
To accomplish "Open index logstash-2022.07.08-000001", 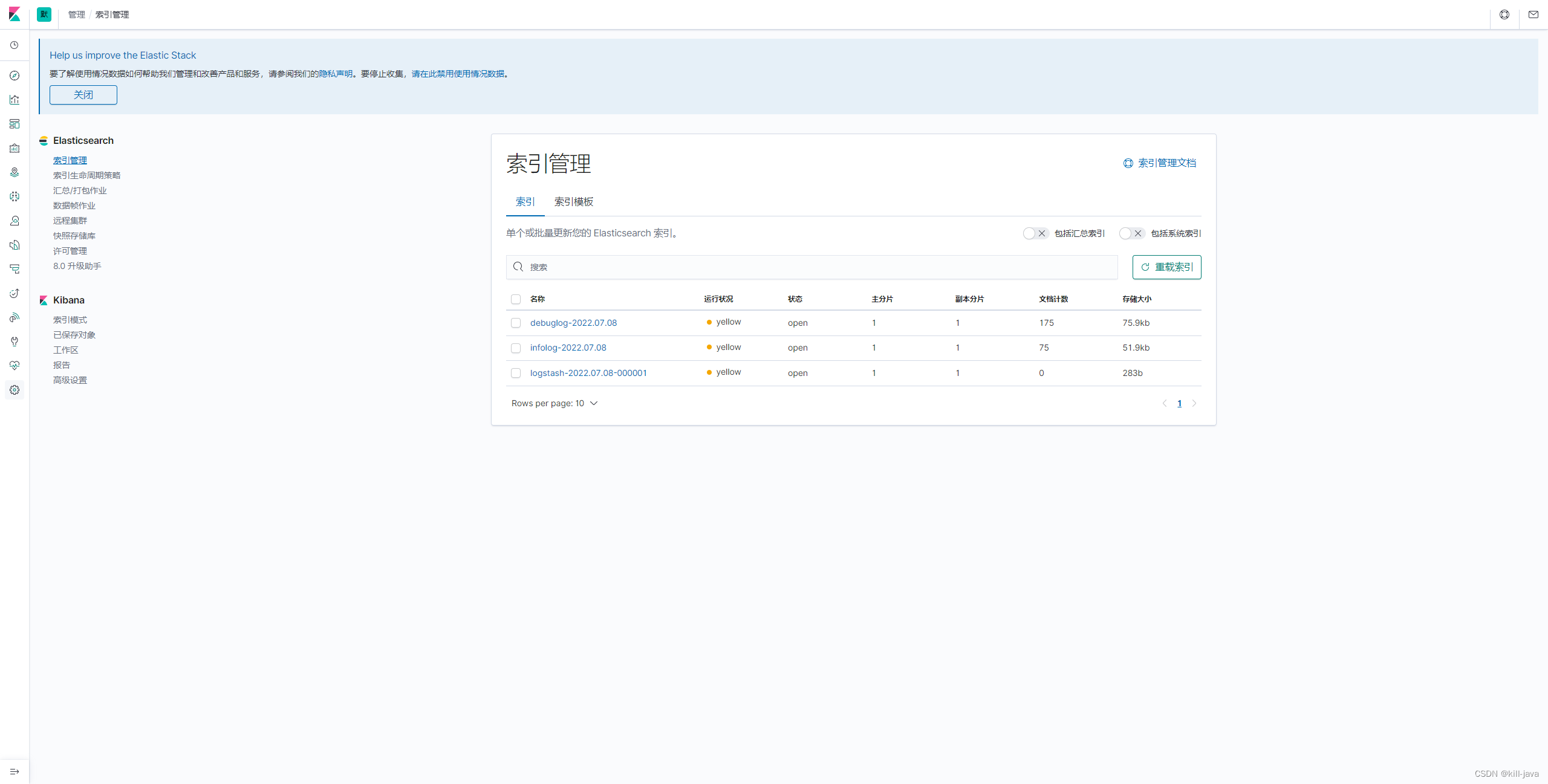I will (x=588, y=373).
